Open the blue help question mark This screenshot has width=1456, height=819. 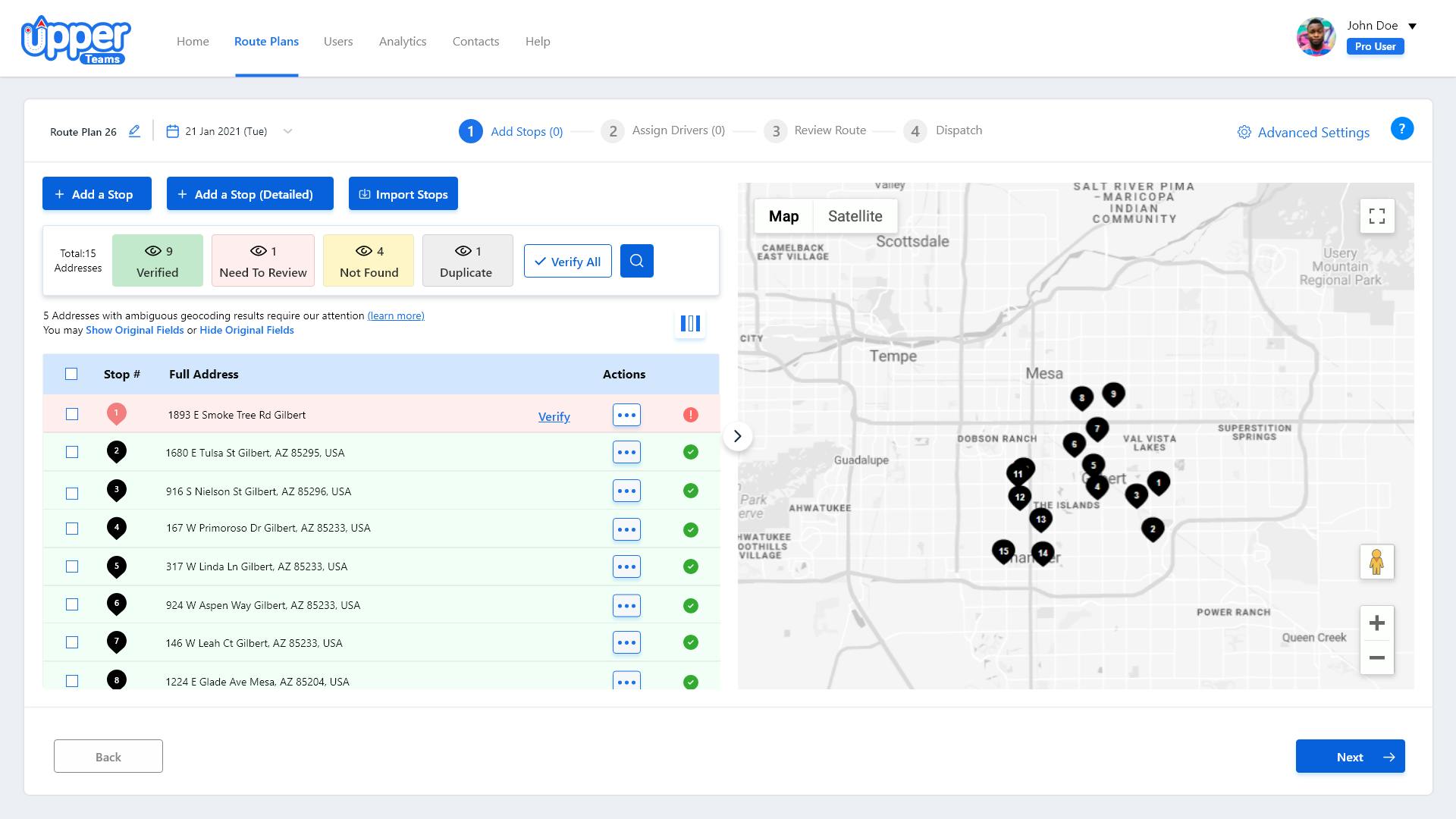click(1401, 129)
